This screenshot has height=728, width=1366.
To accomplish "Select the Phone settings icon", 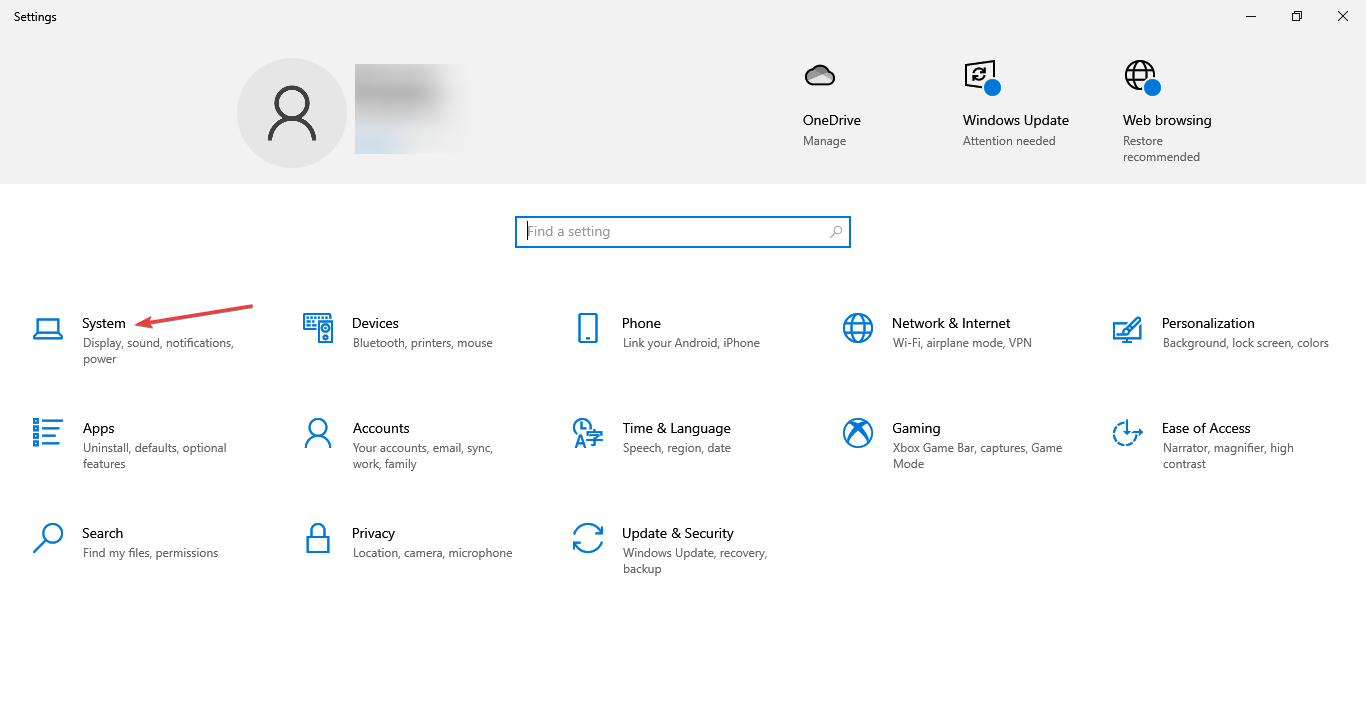I will click(587, 328).
